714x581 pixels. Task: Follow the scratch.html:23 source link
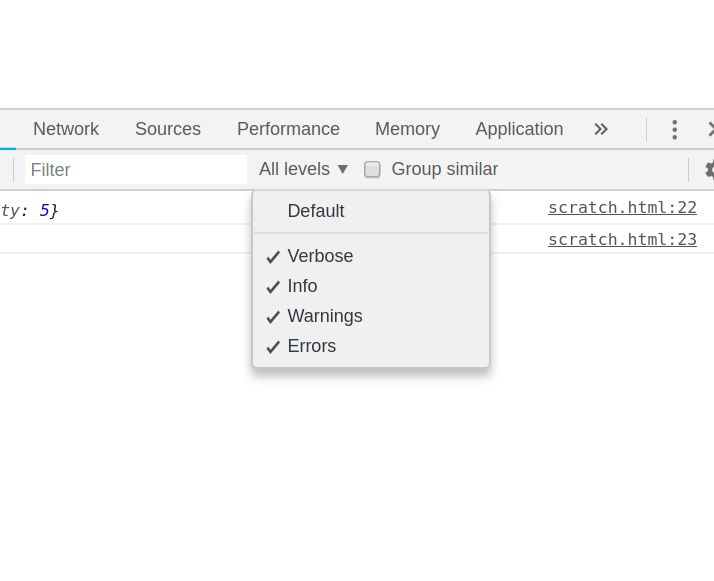click(622, 240)
